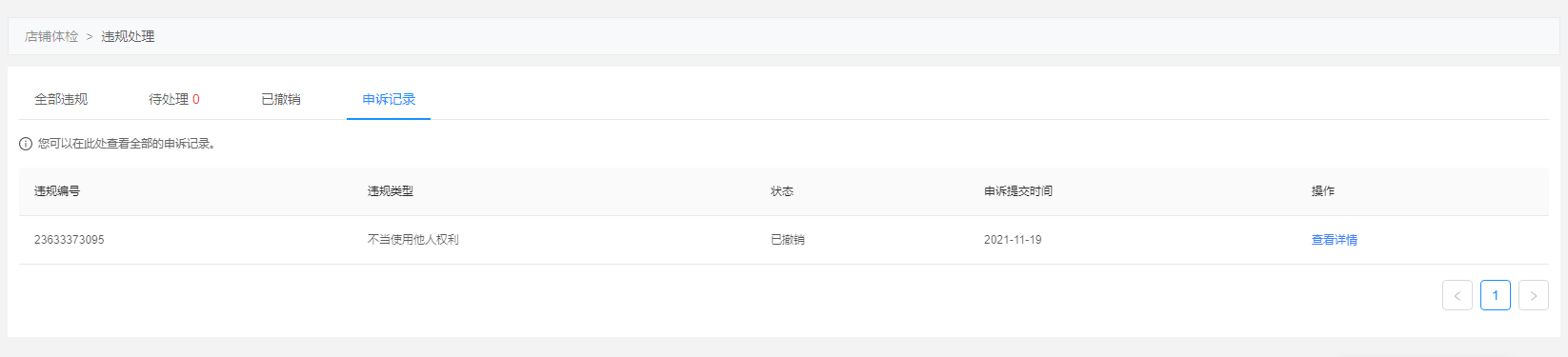Click the 不当使用他人权利 violation type cell
This screenshot has height=357, width=1568.
(413, 240)
